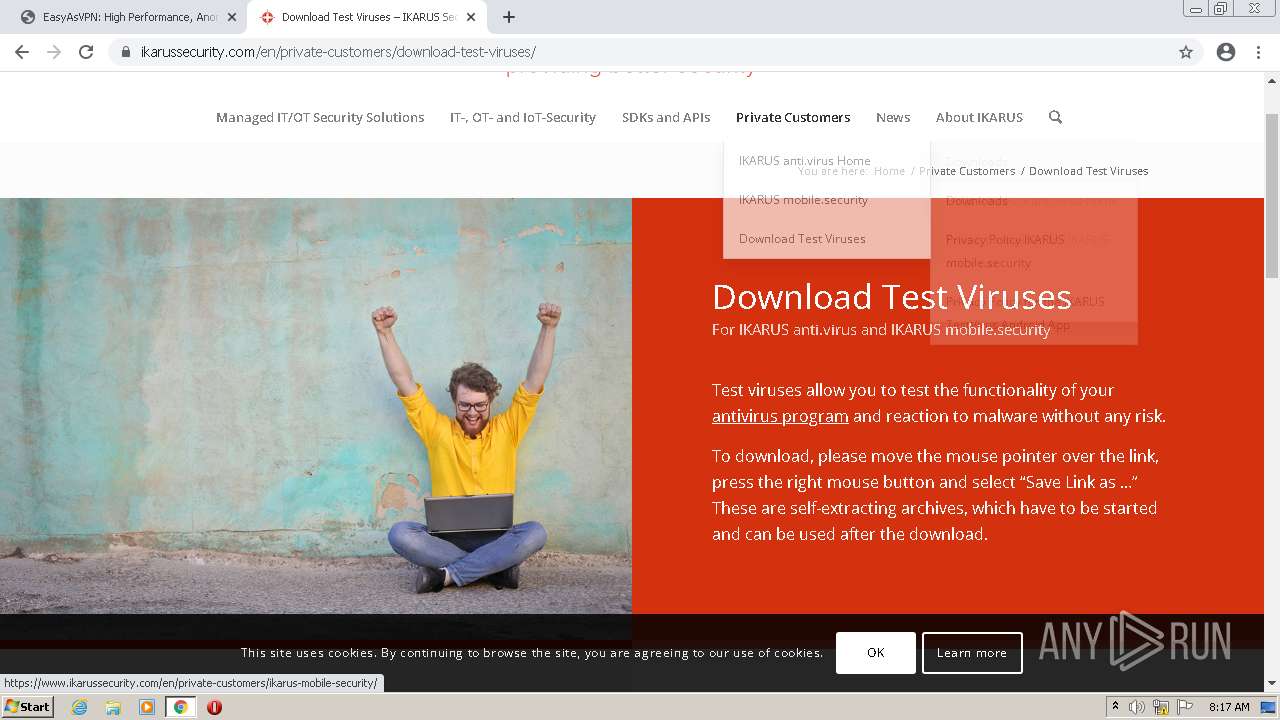Open the SDKs and APIs menu
Viewport: 1280px width, 720px height.
(666, 117)
